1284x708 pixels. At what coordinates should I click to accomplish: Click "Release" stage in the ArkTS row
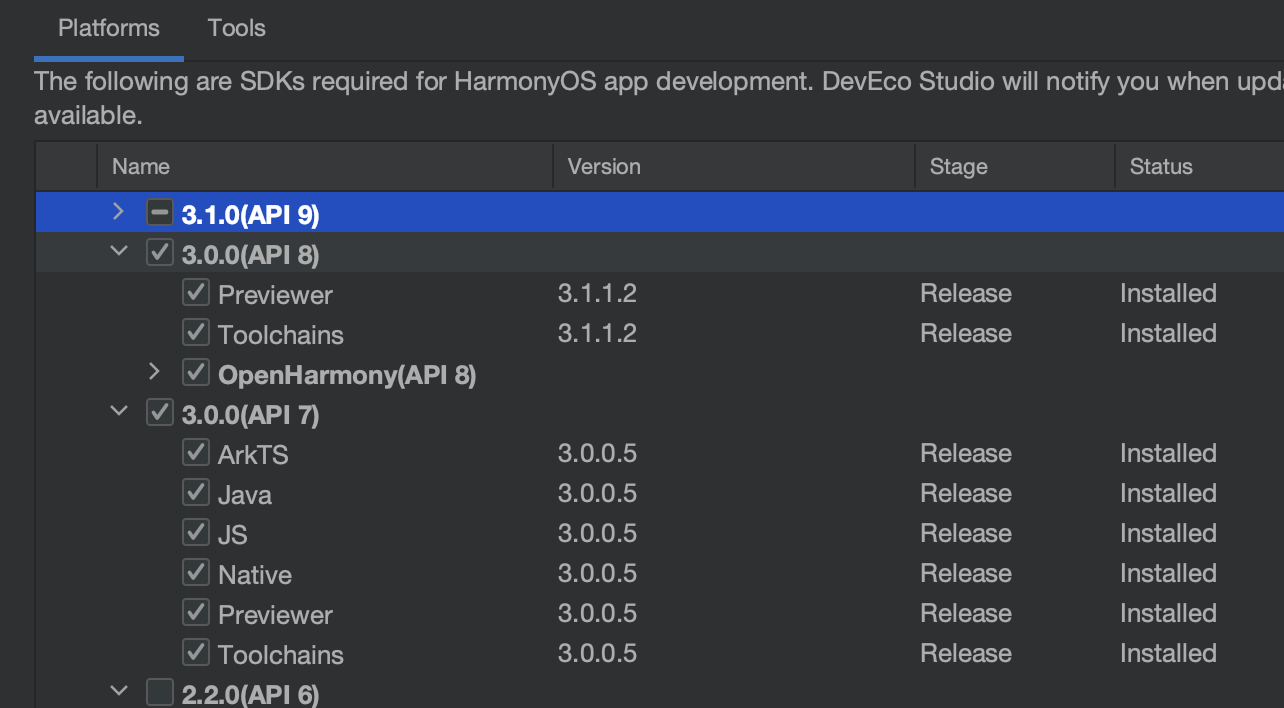[x=966, y=453]
